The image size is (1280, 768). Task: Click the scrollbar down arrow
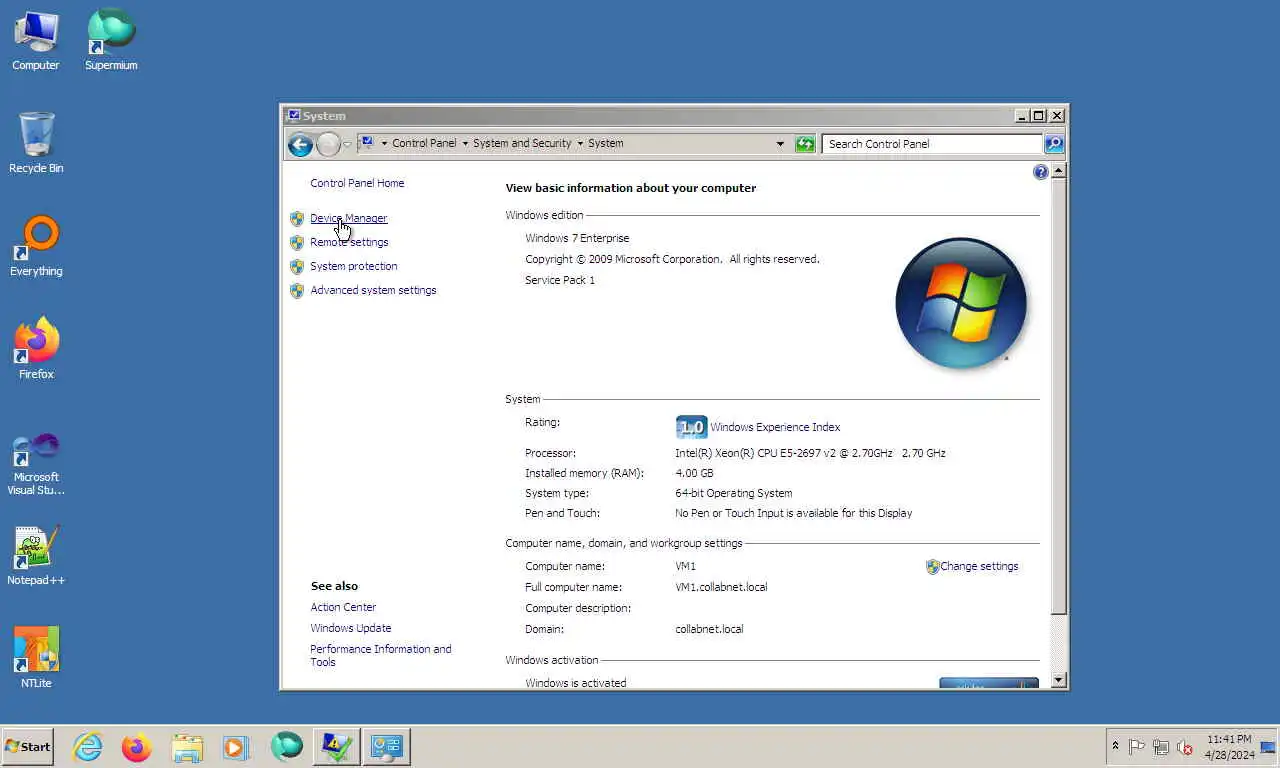point(1058,680)
